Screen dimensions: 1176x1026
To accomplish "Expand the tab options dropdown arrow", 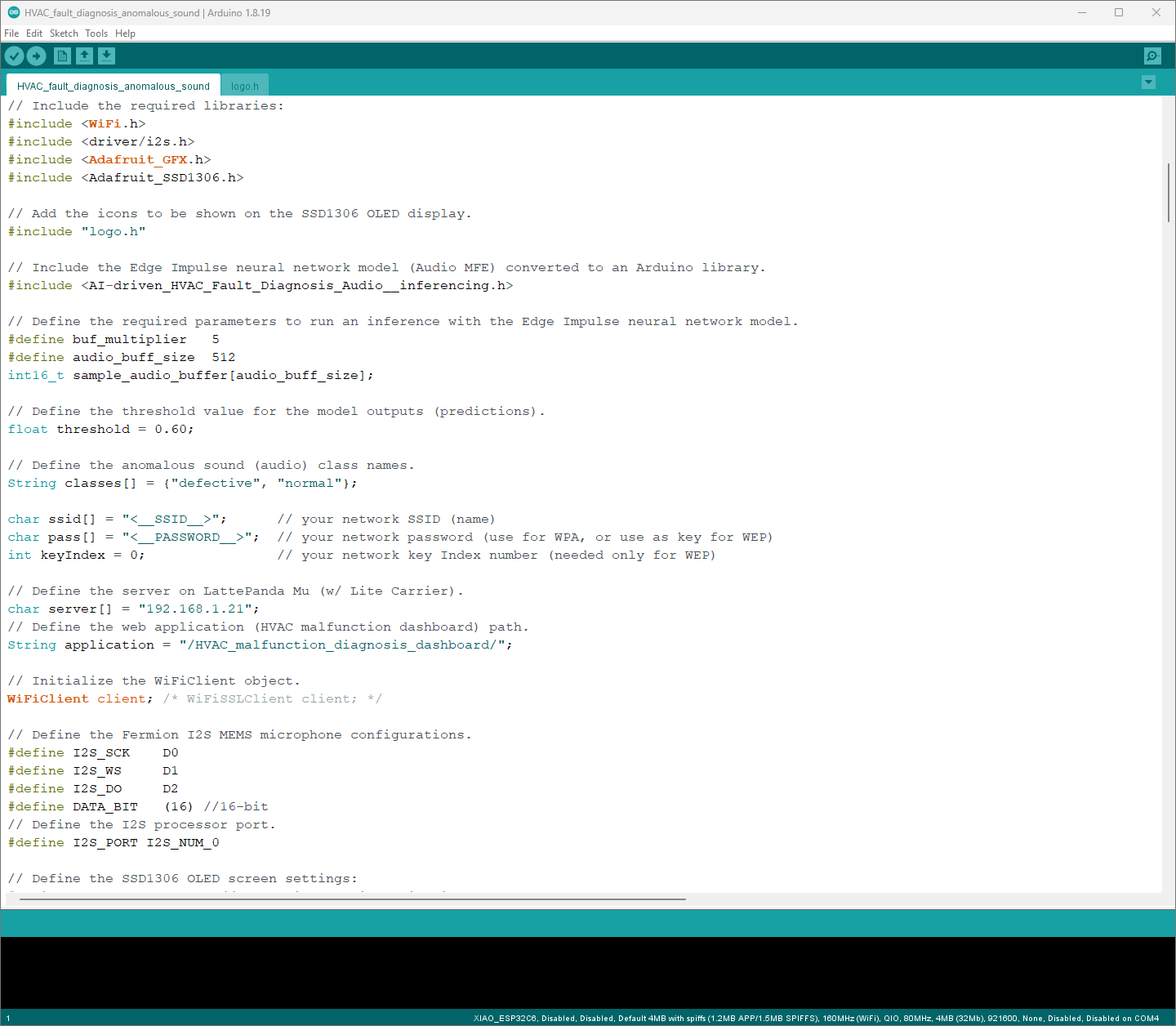I will [x=1148, y=83].
